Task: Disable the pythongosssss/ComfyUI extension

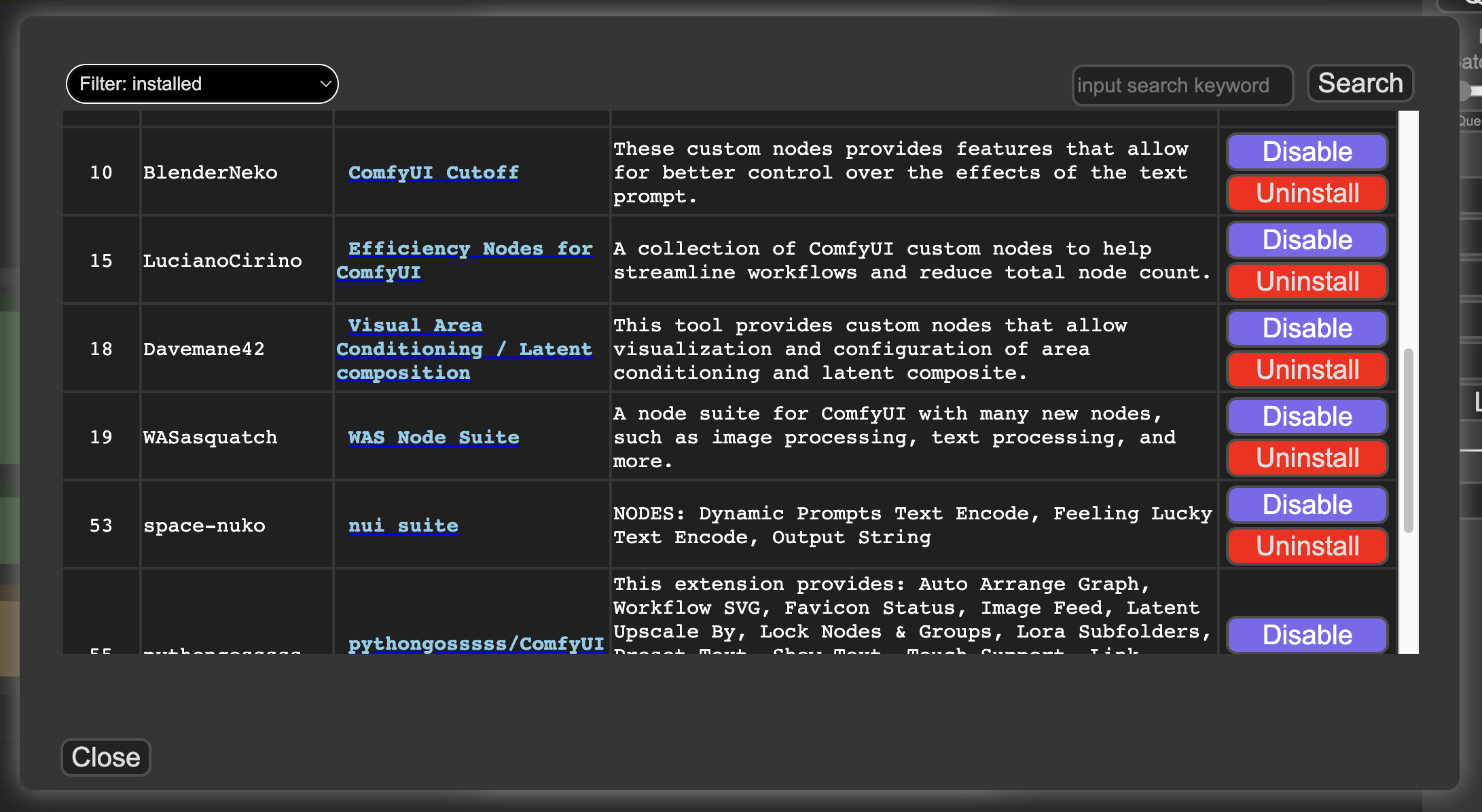Action: (x=1307, y=635)
